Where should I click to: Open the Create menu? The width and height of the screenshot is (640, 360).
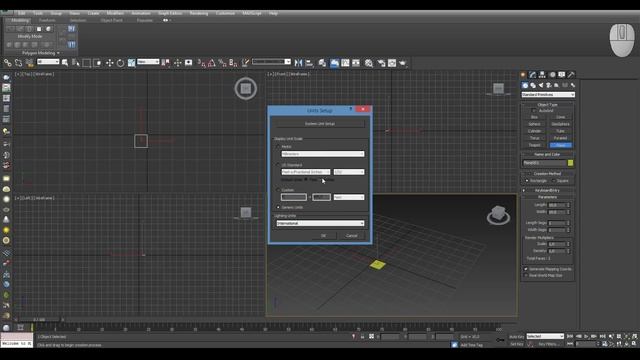point(93,13)
